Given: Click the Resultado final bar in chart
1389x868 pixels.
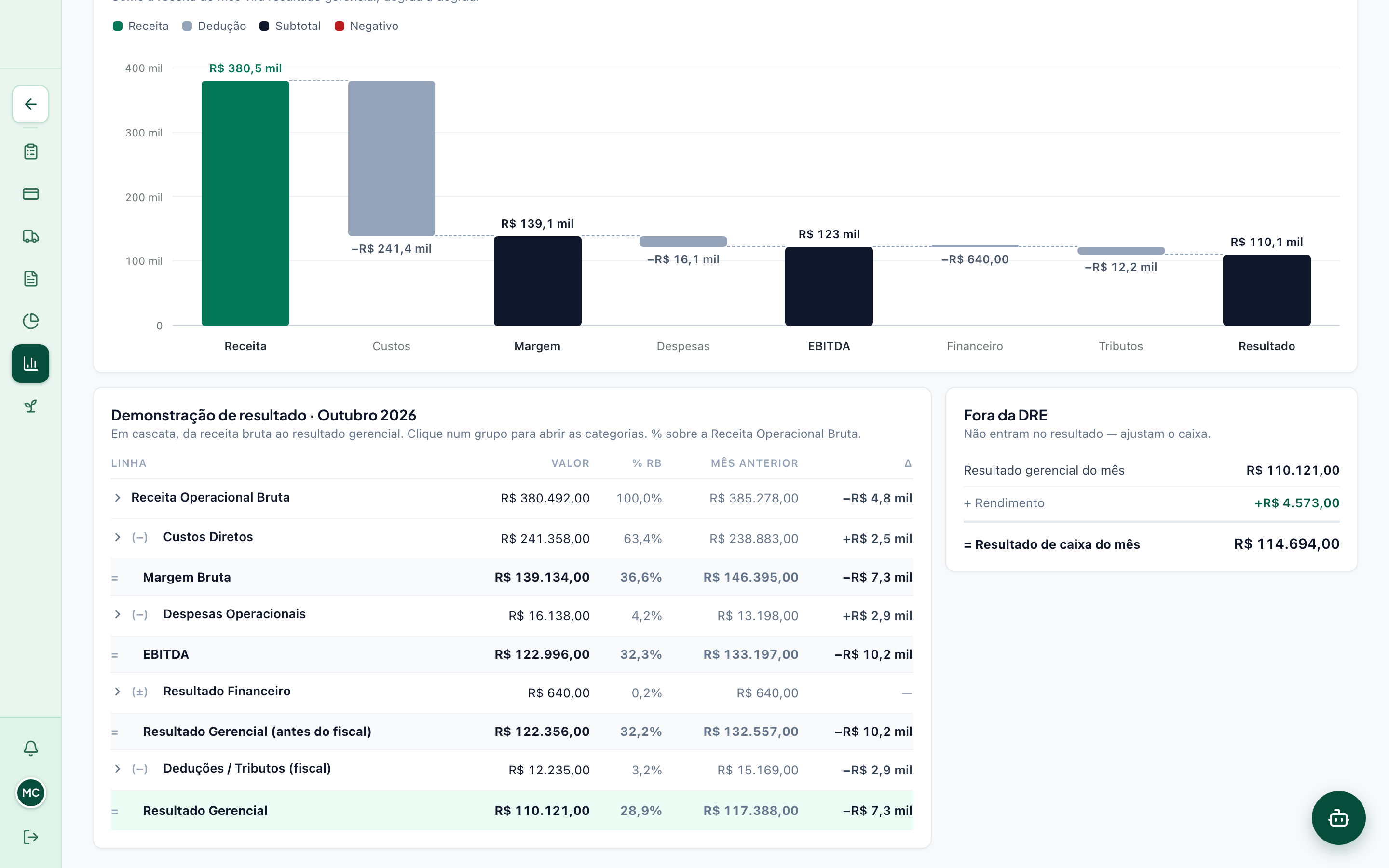Looking at the screenshot, I should (1267, 290).
